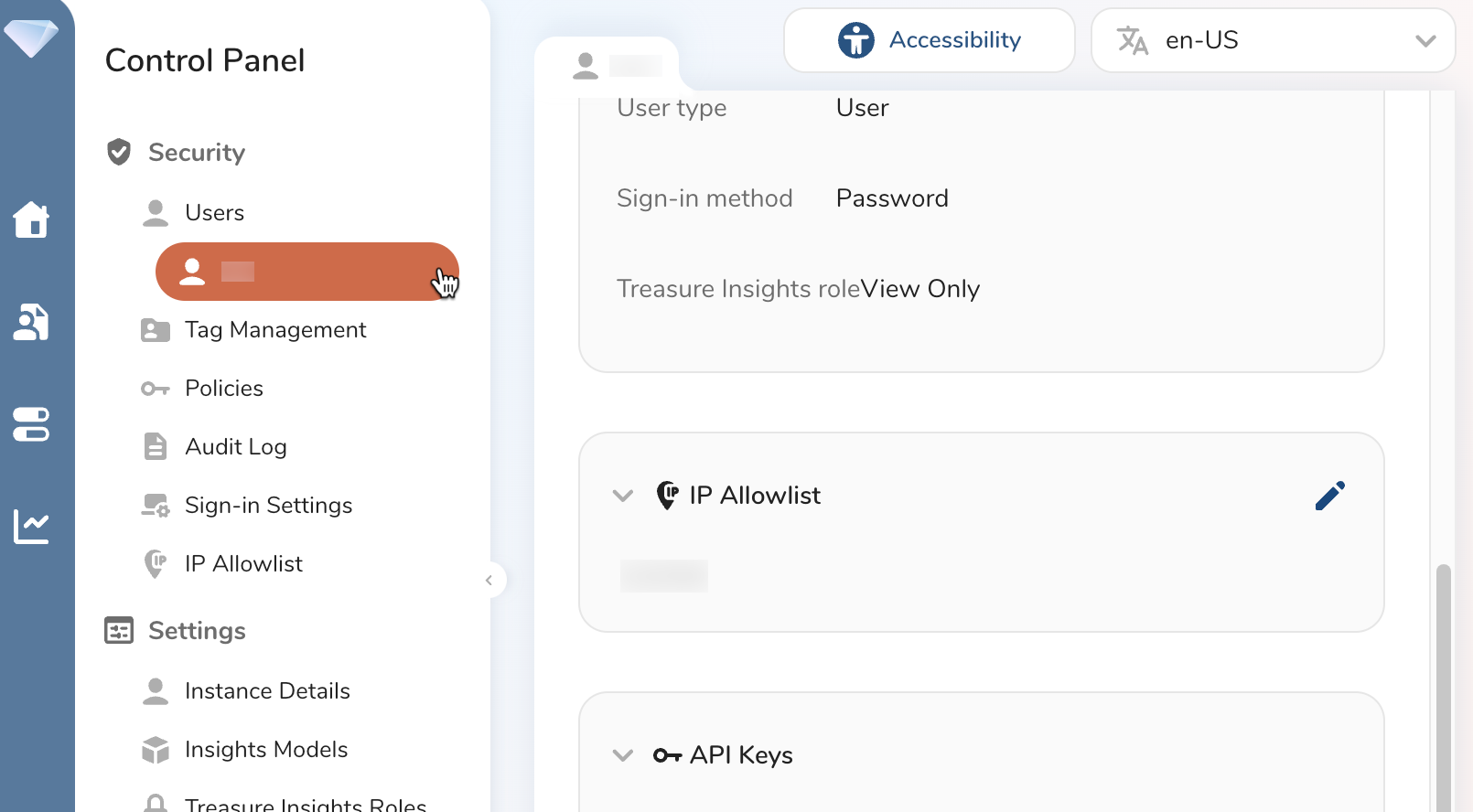The image size is (1473, 812).
Task: Collapse the IP Allowlist section chevron
Action: [623, 496]
